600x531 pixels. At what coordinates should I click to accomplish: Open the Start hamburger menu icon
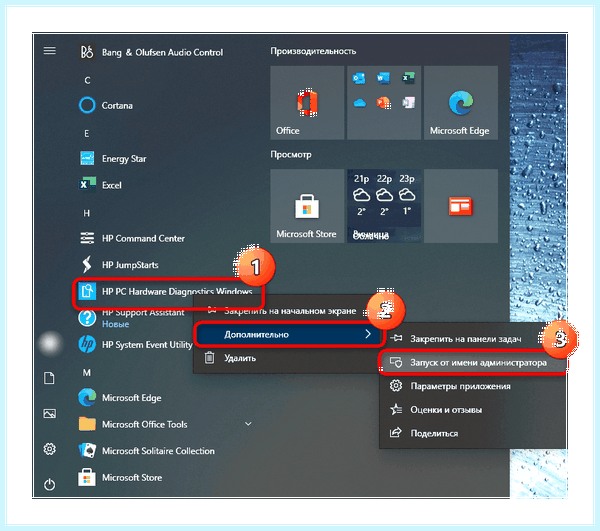(x=49, y=50)
